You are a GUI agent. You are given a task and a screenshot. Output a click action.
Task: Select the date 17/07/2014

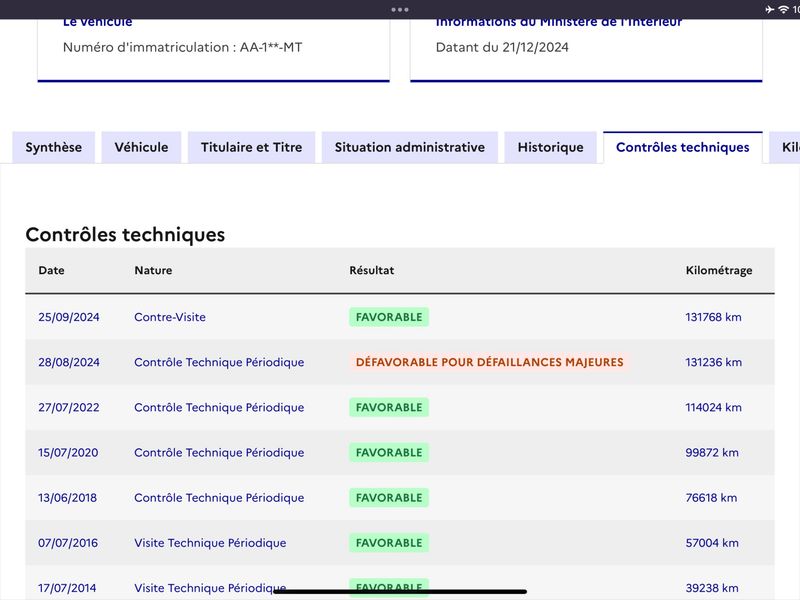click(x=67, y=588)
